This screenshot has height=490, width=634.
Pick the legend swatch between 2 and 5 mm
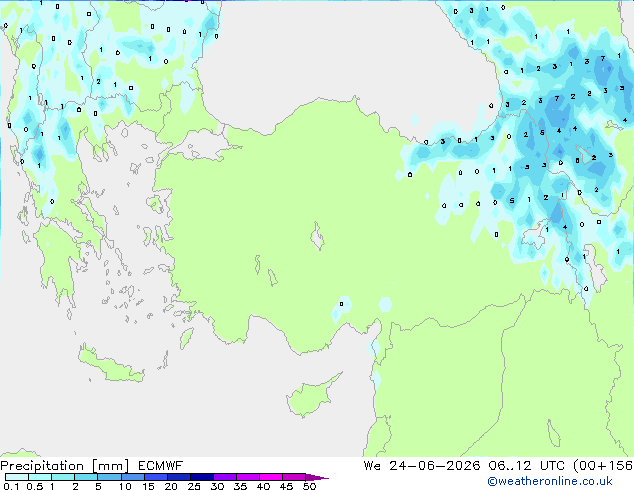[86, 477]
